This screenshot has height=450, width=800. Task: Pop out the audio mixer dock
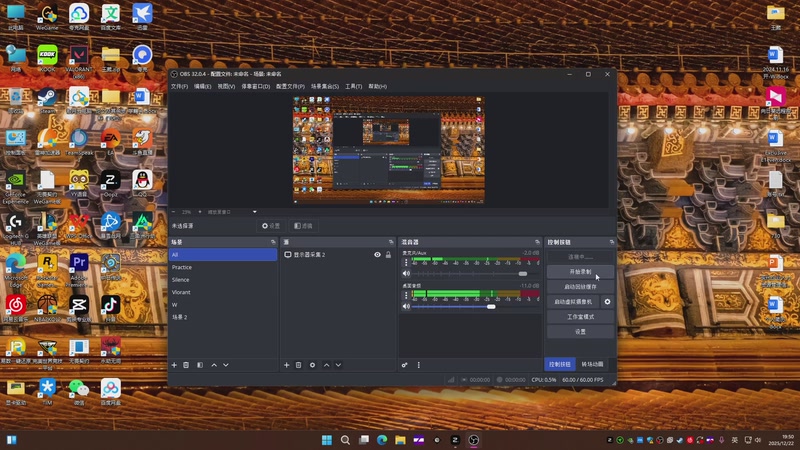(537, 242)
